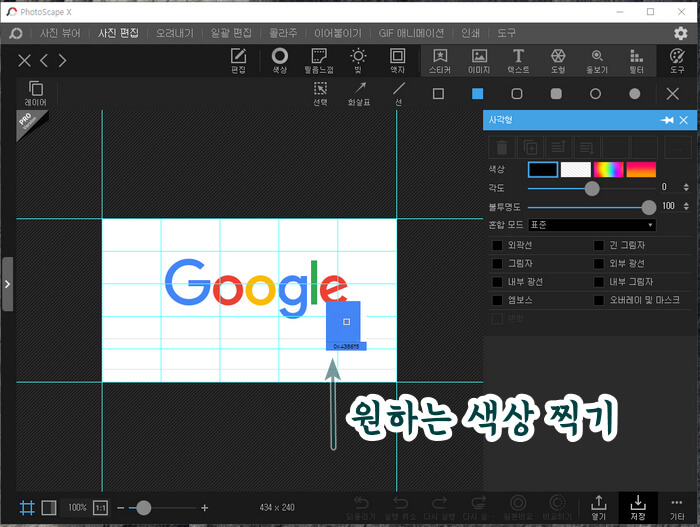Click the zoom slider handle

pyautogui.click(x=143, y=508)
